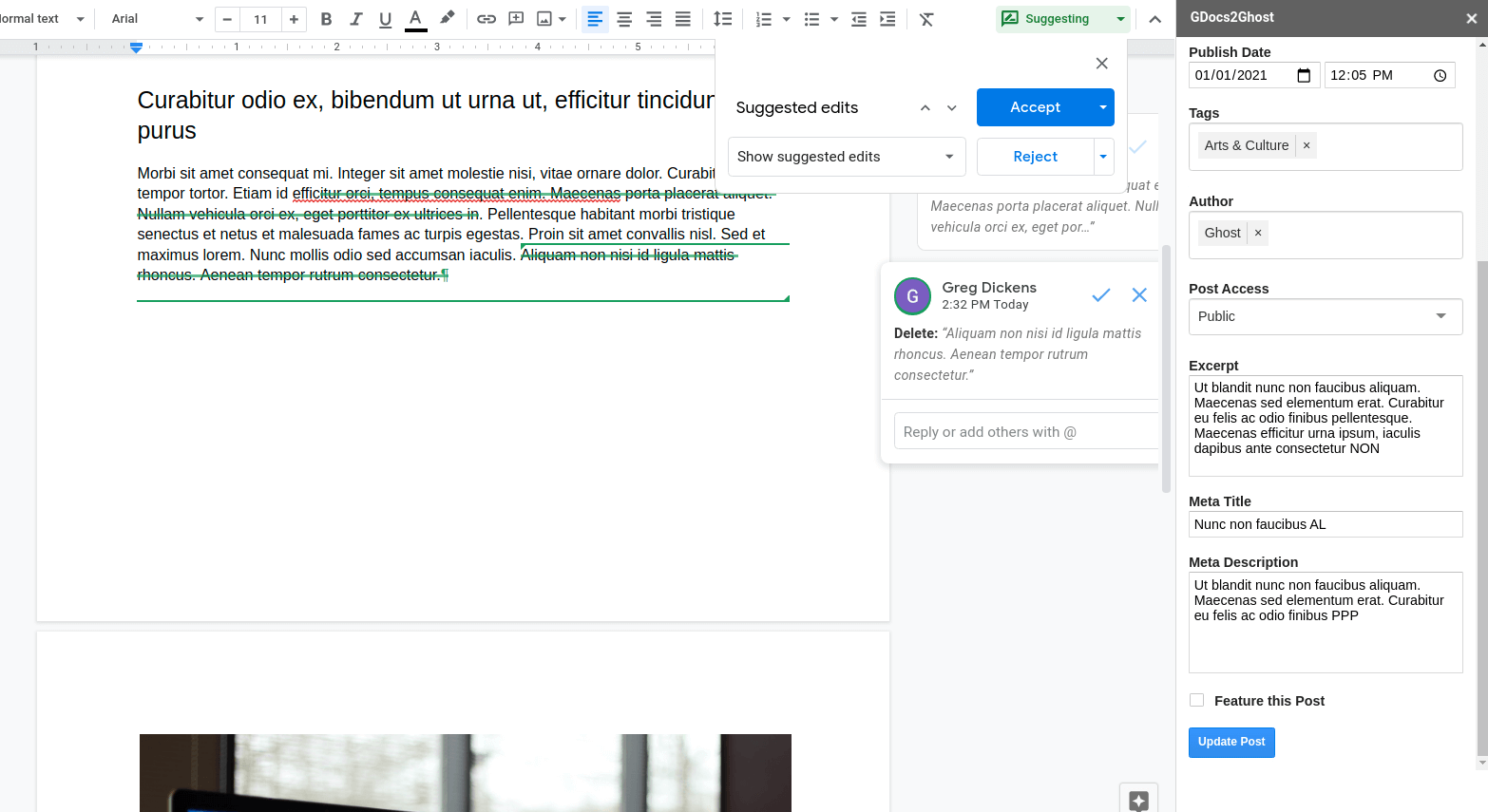The image size is (1488, 812).
Task: Clear formatting from the selection
Action: [x=926, y=19]
